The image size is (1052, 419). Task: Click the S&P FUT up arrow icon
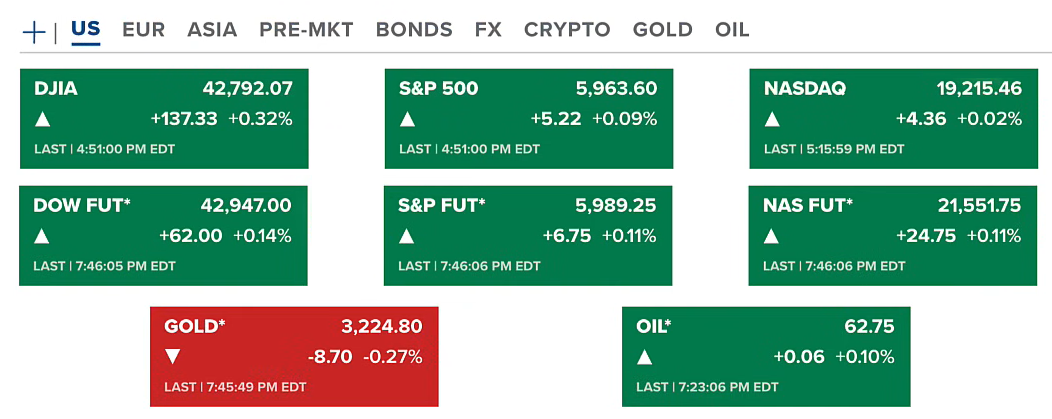coord(408,237)
